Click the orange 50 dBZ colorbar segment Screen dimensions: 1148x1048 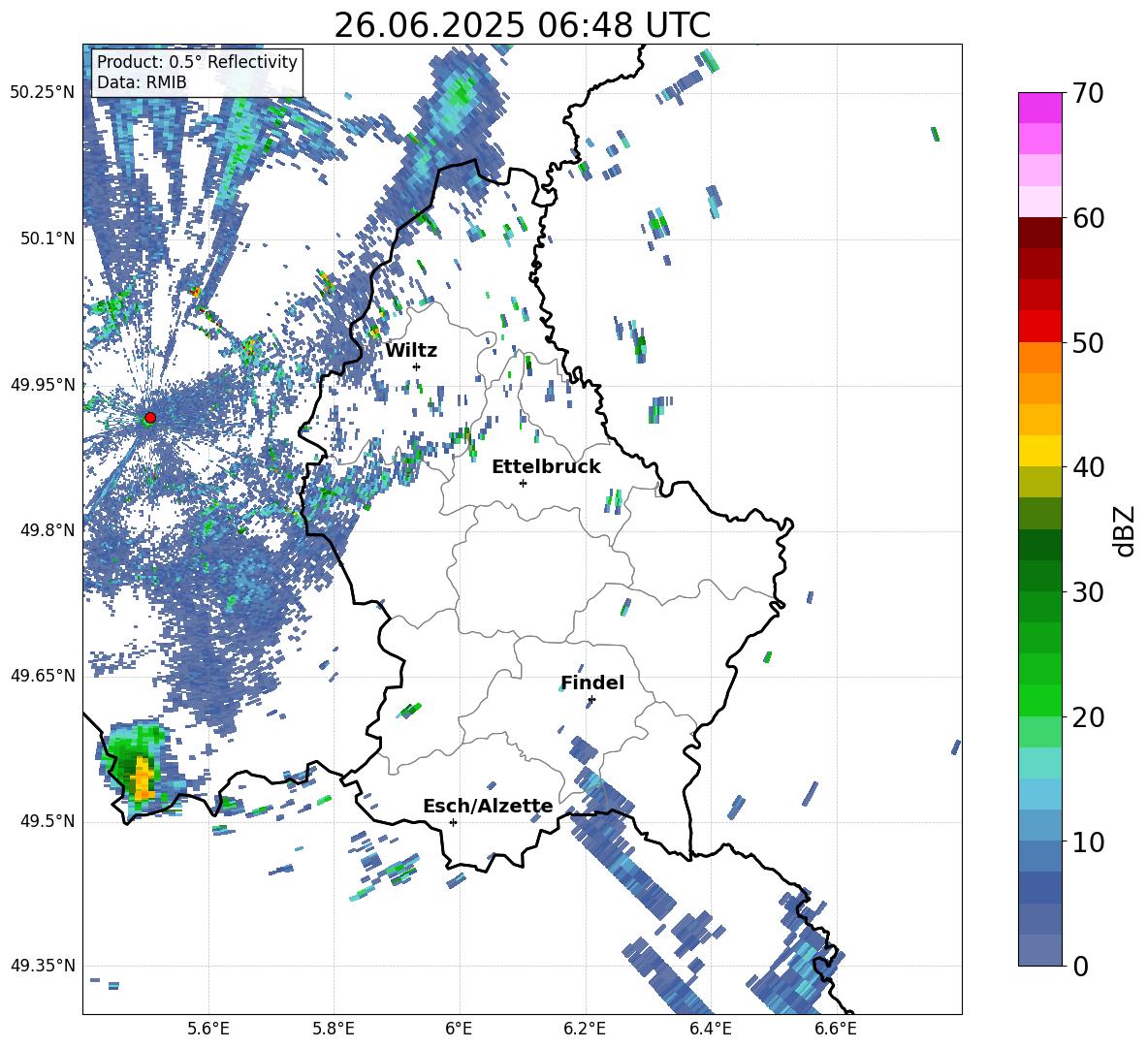pyautogui.click(x=1039, y=357)
